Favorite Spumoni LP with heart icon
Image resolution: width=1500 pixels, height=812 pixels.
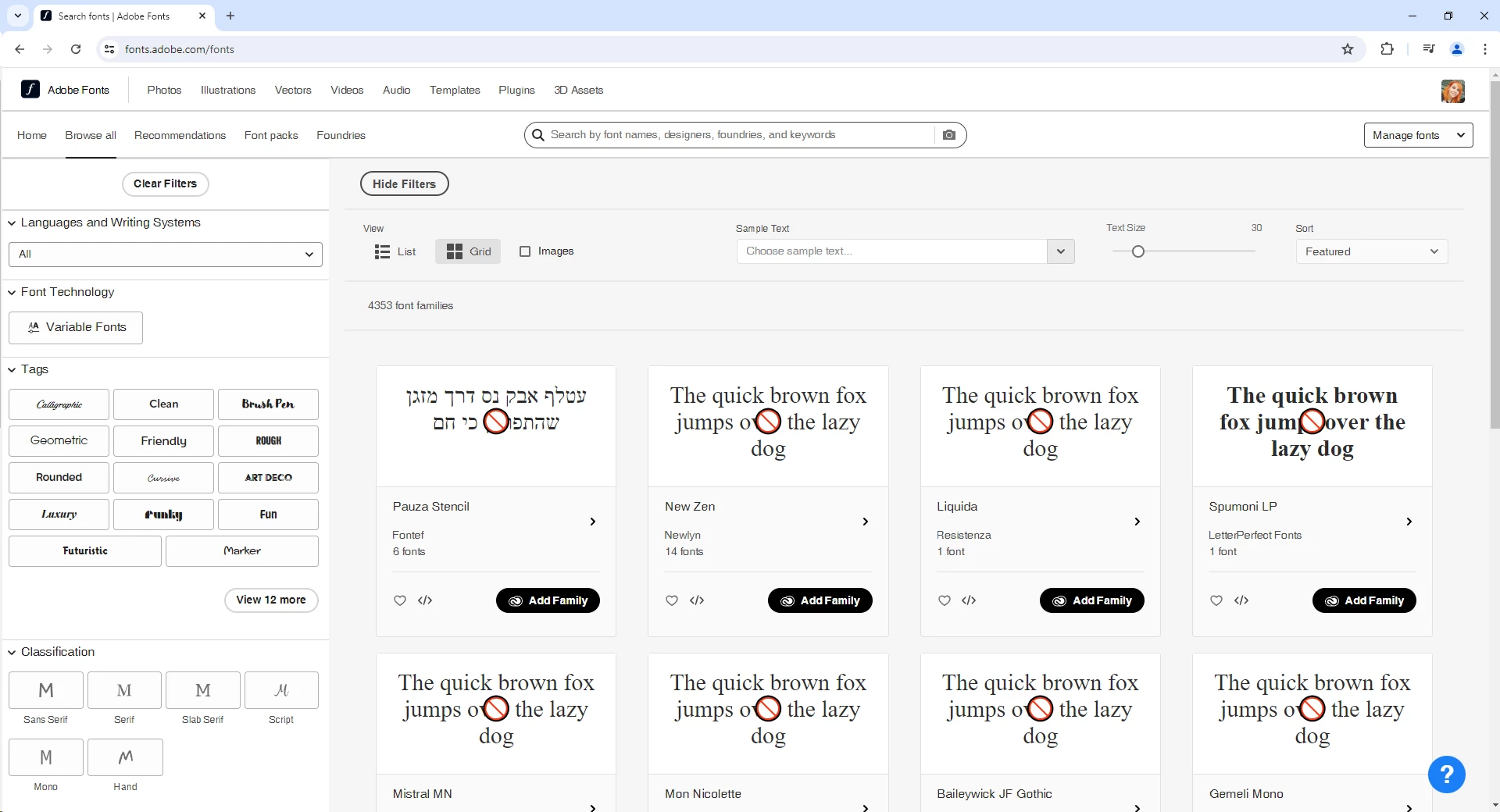point(1216,600)
